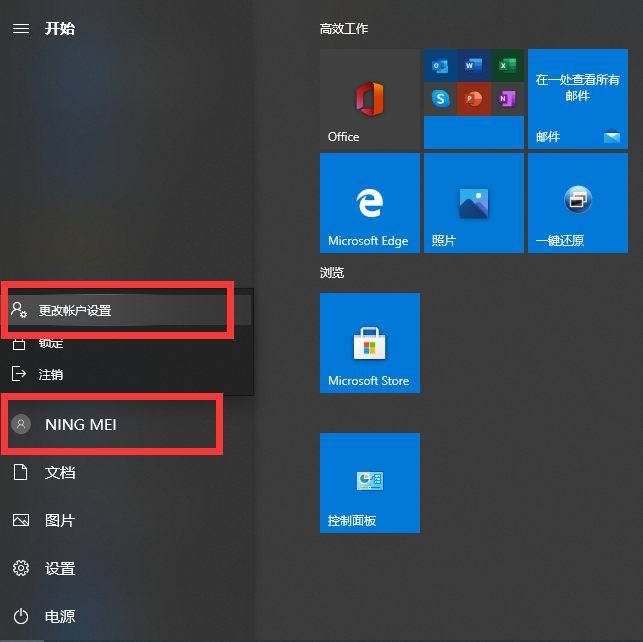Image resolution: width=643 pixels, height=642 pixels.
Task: Launch Word from the Office tile group
Action: pyautogui.click(x=473, y=67)
